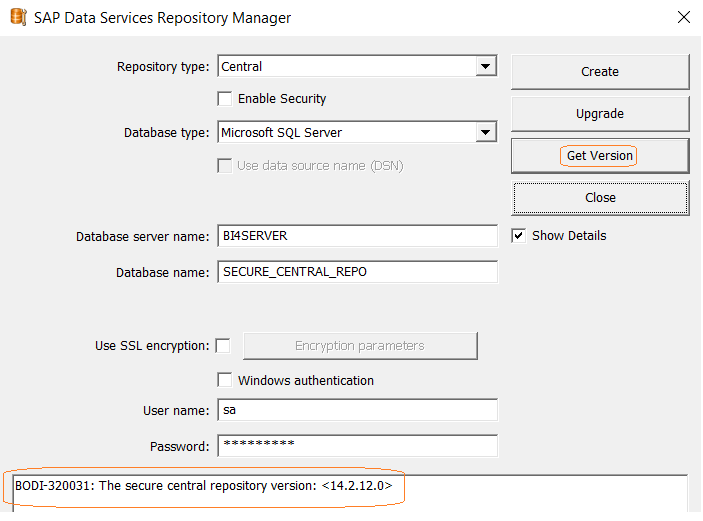The height and width of the screenshot is (521, 703).
Task: Click the Microsoft SQL Server combo box
Action: [x=357, y=132]
